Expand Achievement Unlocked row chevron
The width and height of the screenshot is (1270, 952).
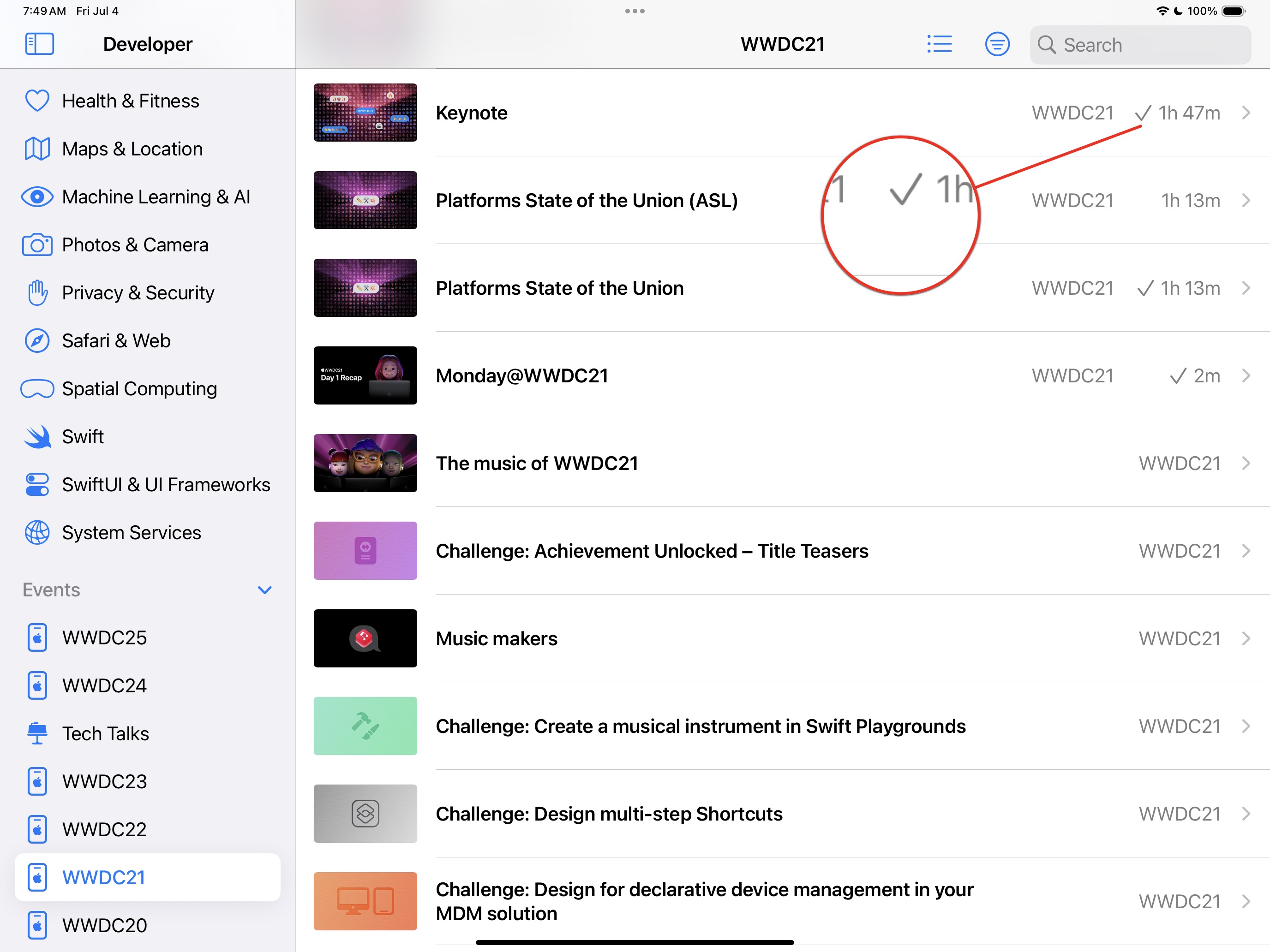(1246, 551)
